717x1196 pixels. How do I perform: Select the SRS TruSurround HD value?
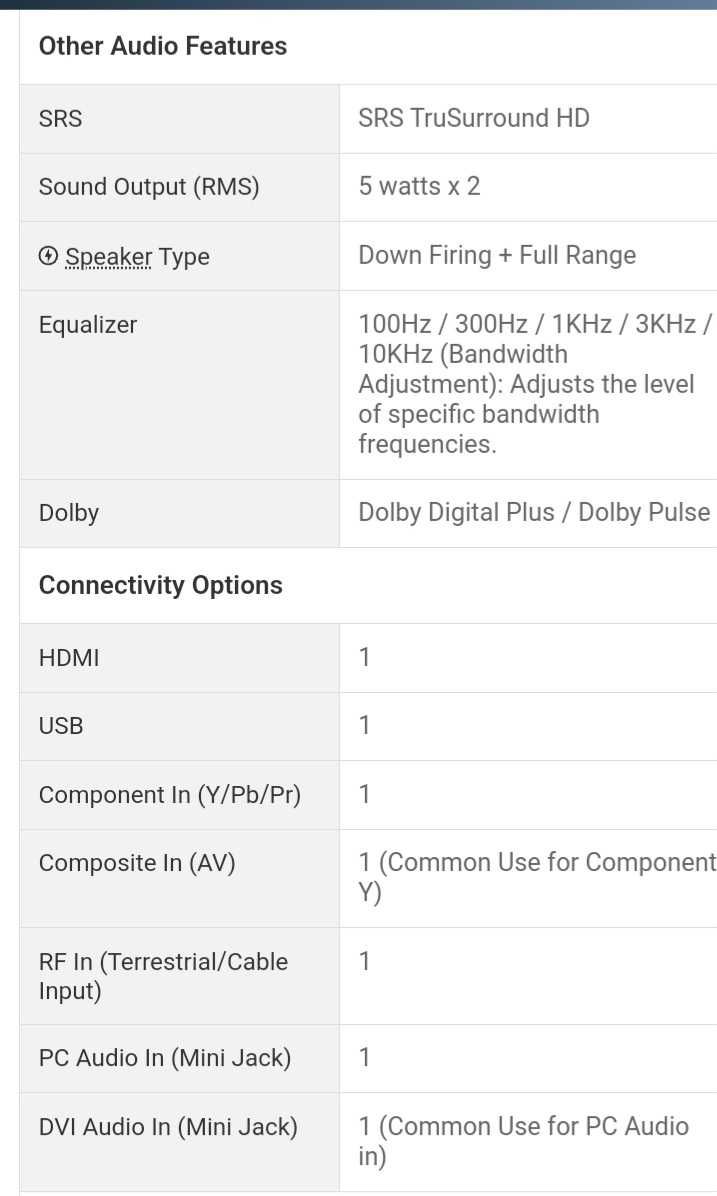[474, 117]
